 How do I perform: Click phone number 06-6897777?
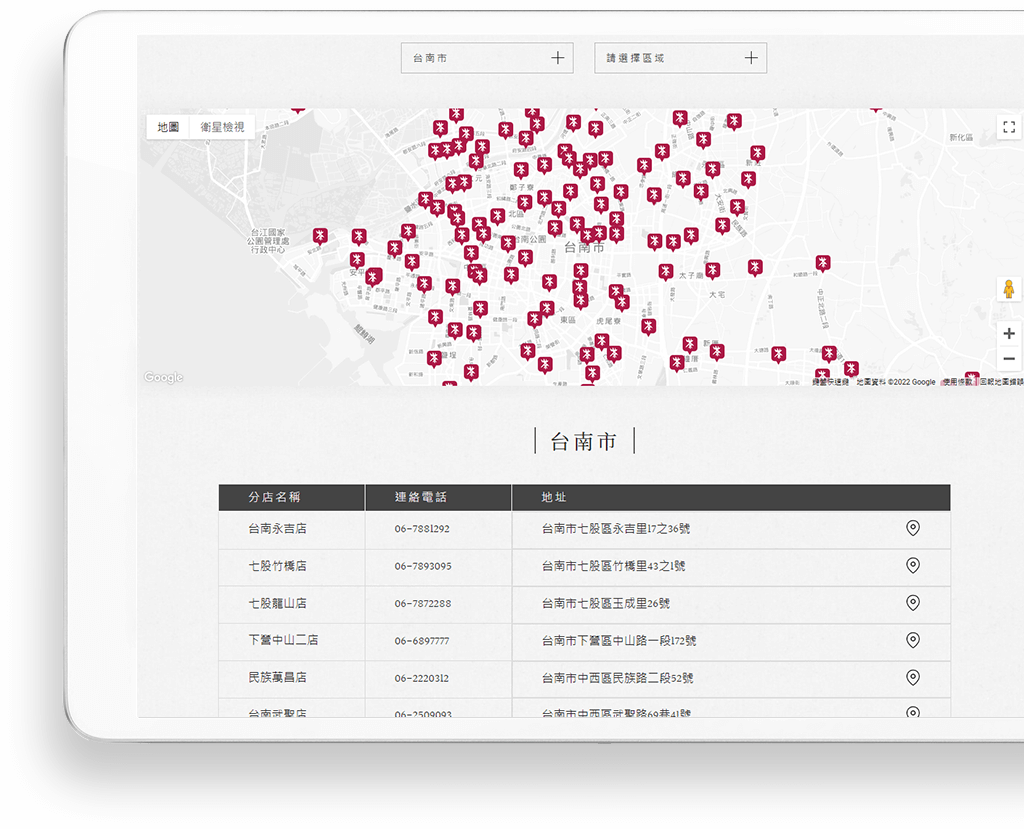[x=422, y=641]
